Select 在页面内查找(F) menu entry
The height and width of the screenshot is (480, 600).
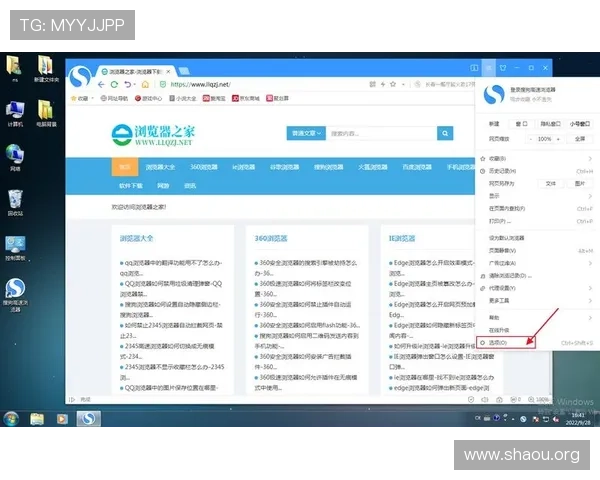point(507,209)
